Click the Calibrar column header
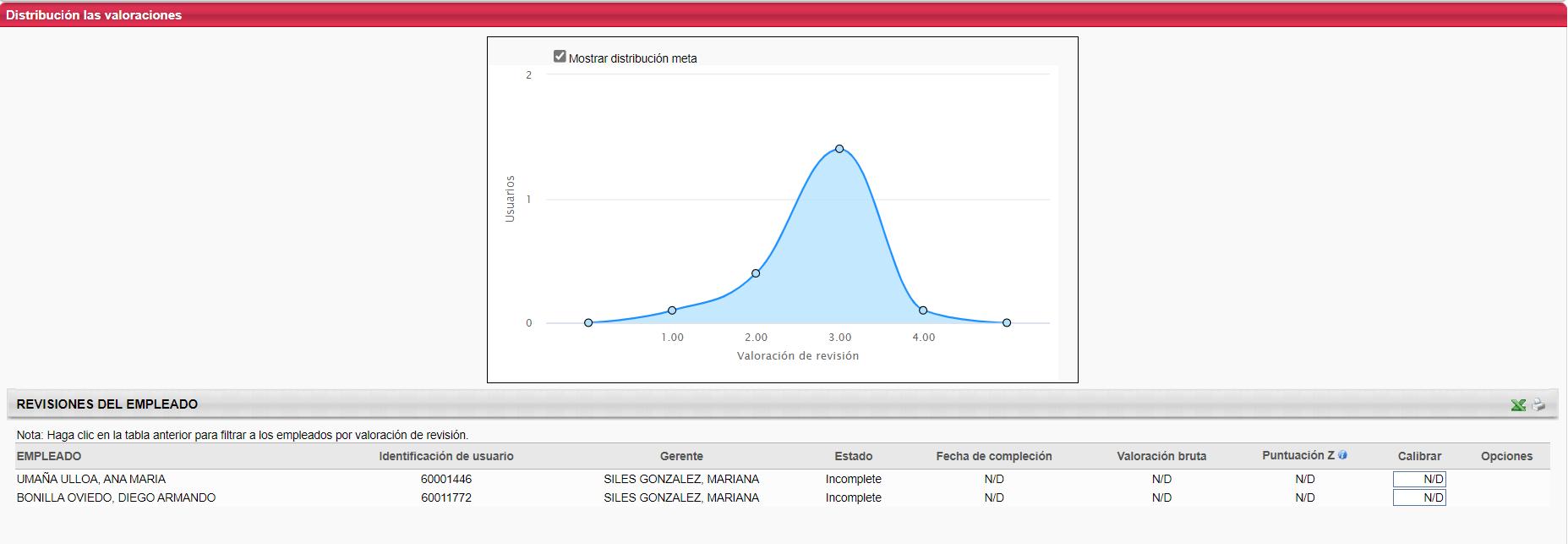1568x544 pixels. tap(1419, 456)
